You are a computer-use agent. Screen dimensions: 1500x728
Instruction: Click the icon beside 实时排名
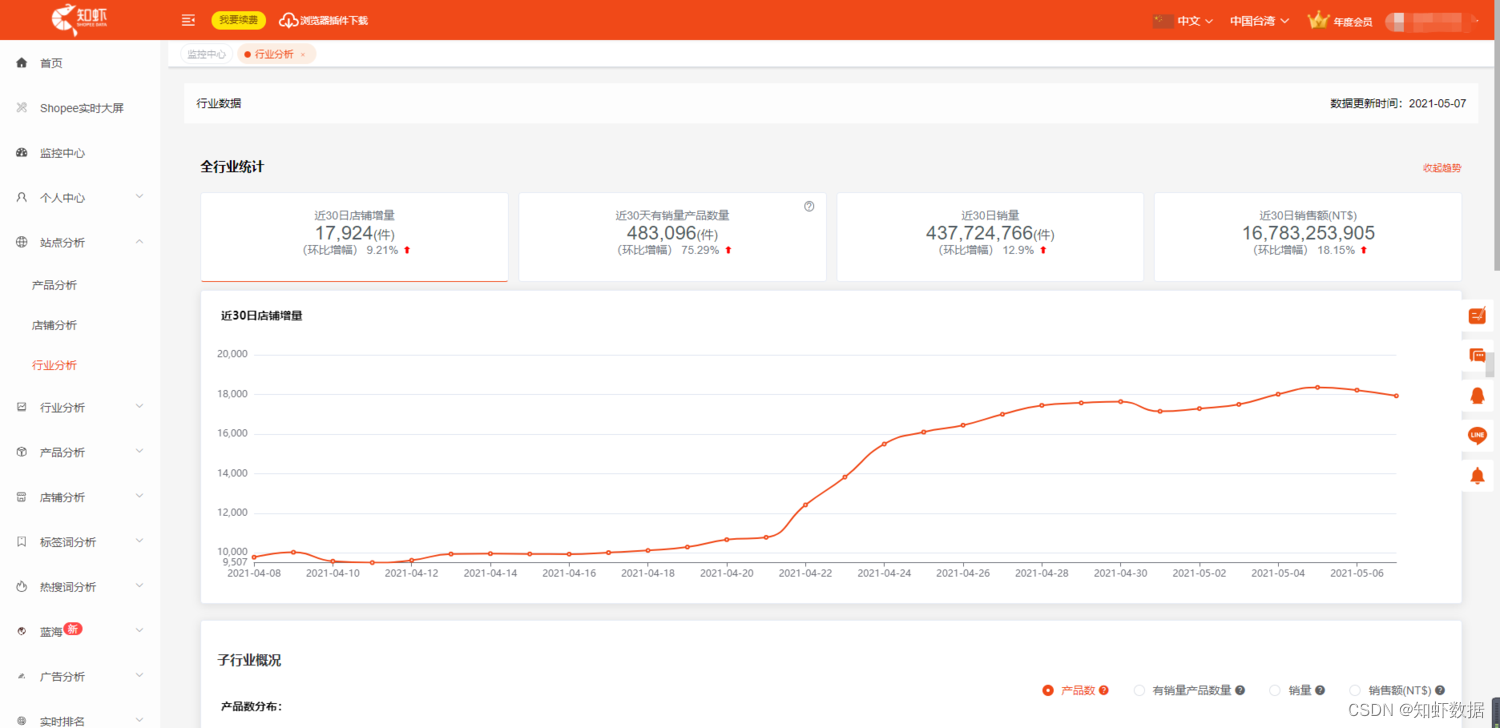point(22,721)
